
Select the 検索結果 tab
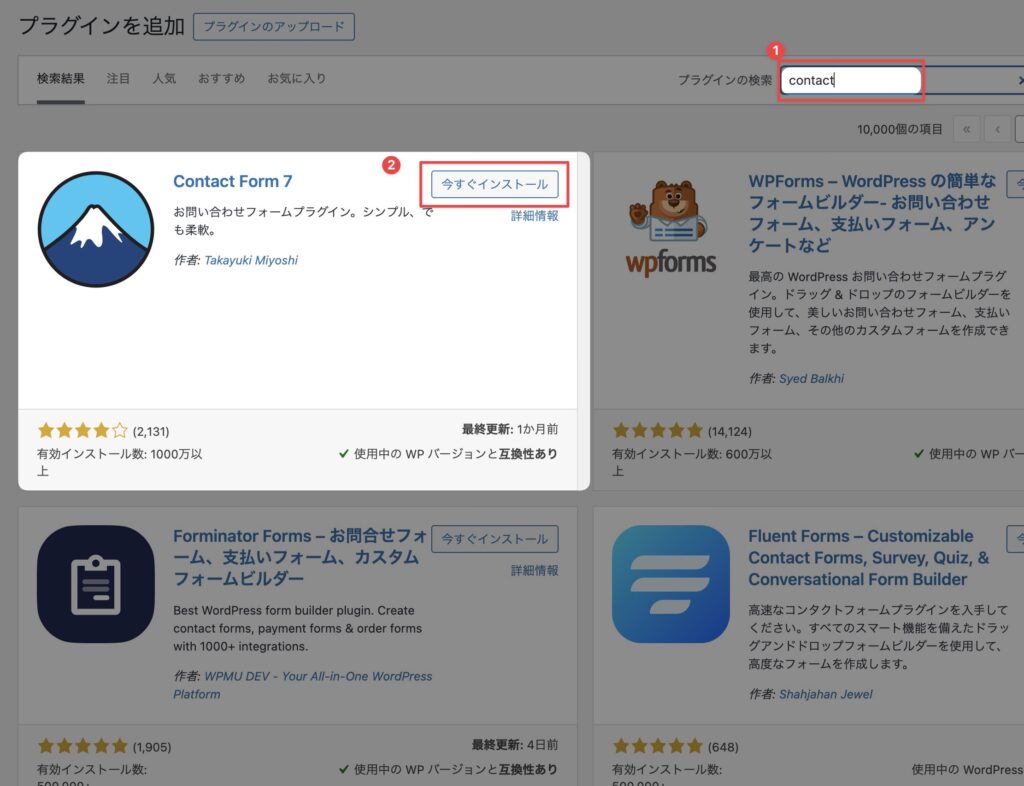coord(61,79)
